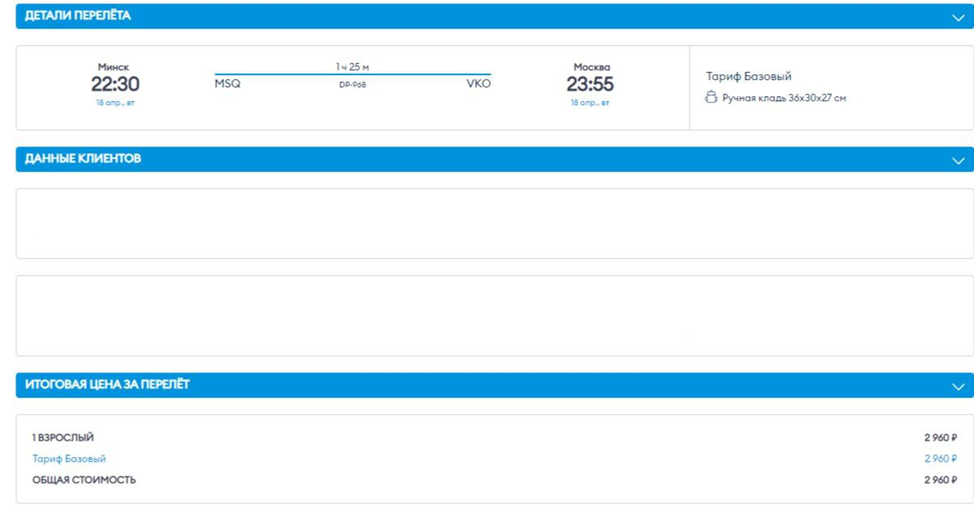Click departure date under 22:30
Image resolution: width=974 pixels, height=511 pixels.
pyautogui.click(x=115, y=103)
